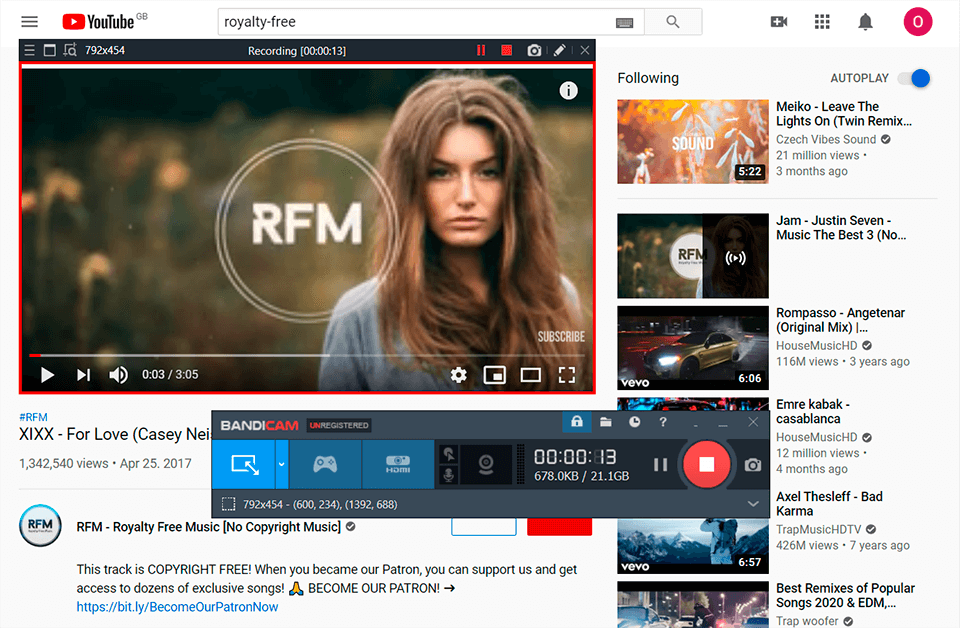Toggle the video player volume mute
This screenshot has height=628, width=960.
pyautogui.click(x=118, y=374)
